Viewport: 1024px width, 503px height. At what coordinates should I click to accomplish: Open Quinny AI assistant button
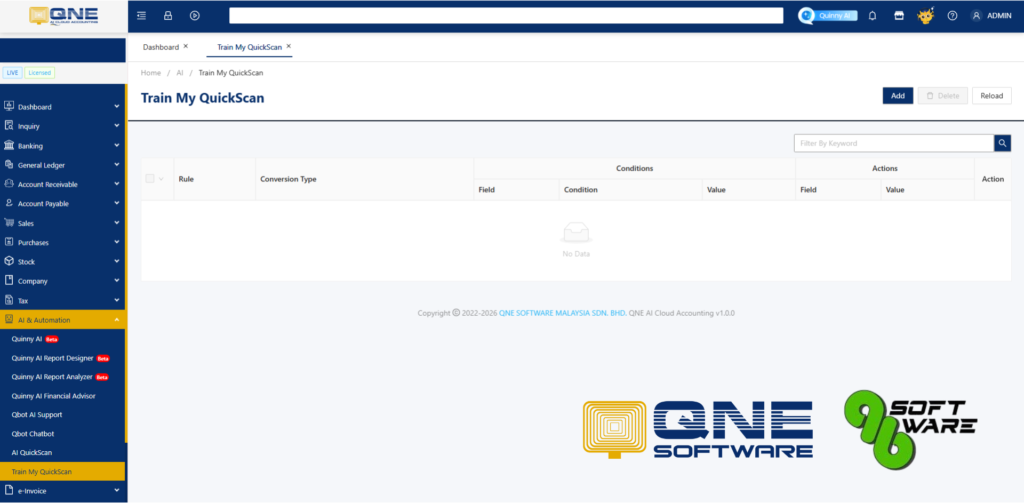[x=828, y=16]
